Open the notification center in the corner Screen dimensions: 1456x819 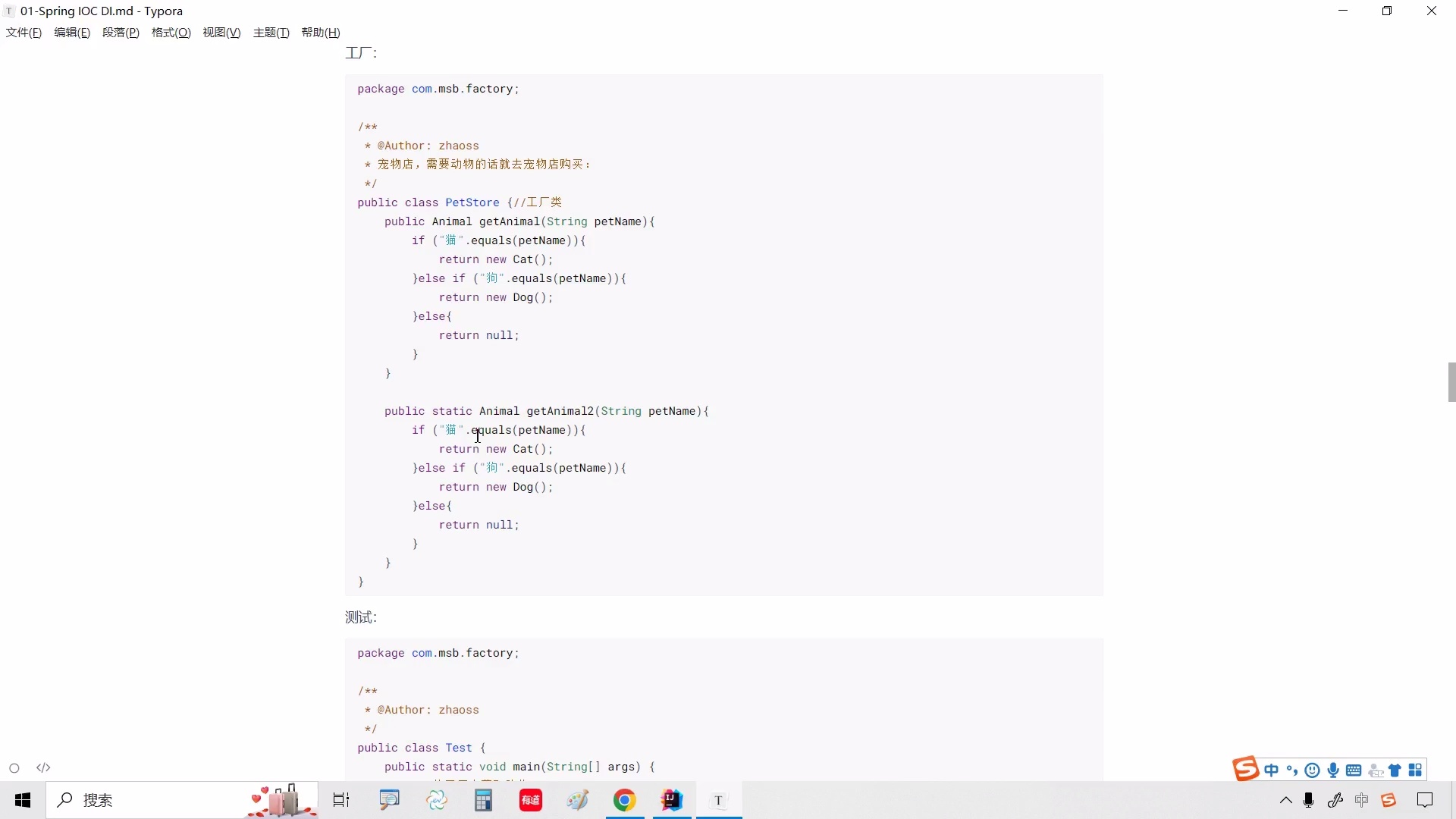[x=1426, y=800]
